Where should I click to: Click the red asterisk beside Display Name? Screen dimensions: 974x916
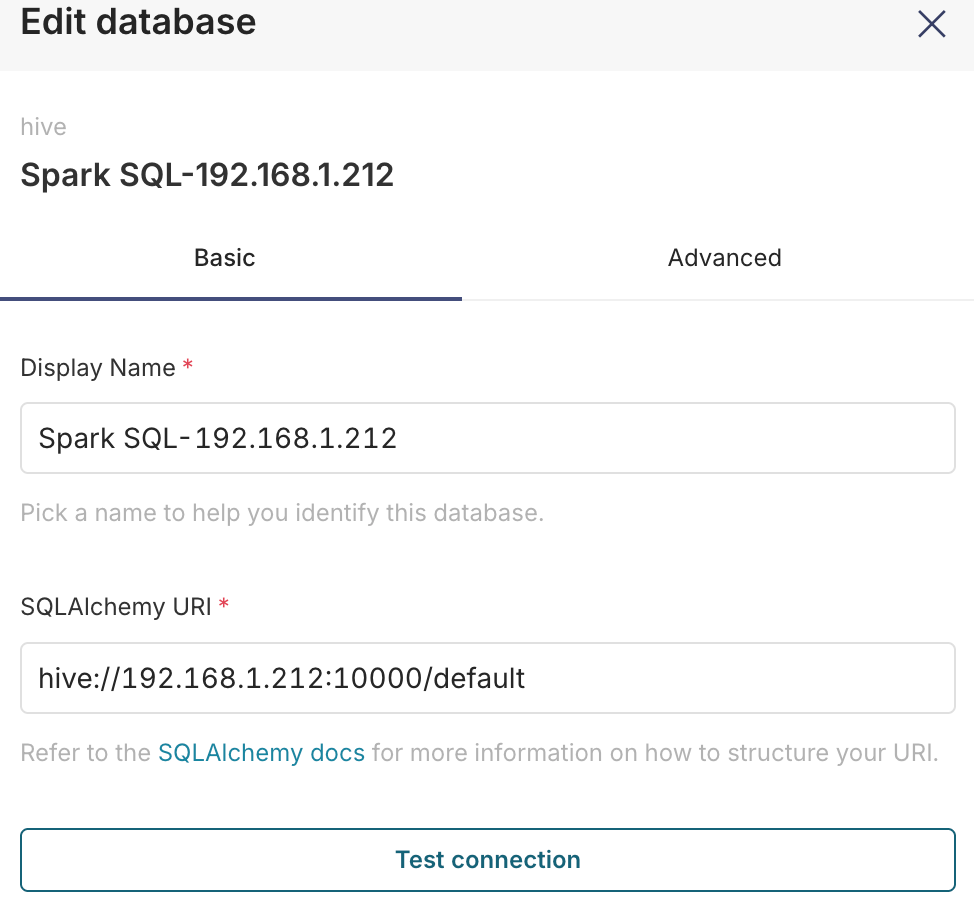pyautogui.click(x=187, y=367)
